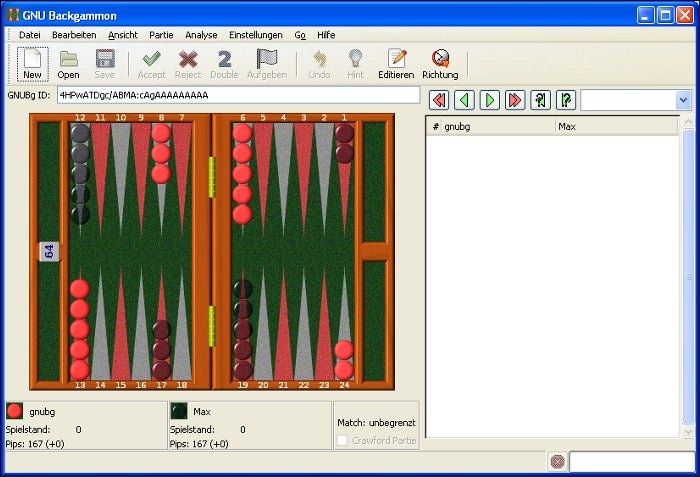Click the red checkers on point 8
This screenshot has height=477, width=700.
point(161,154)
